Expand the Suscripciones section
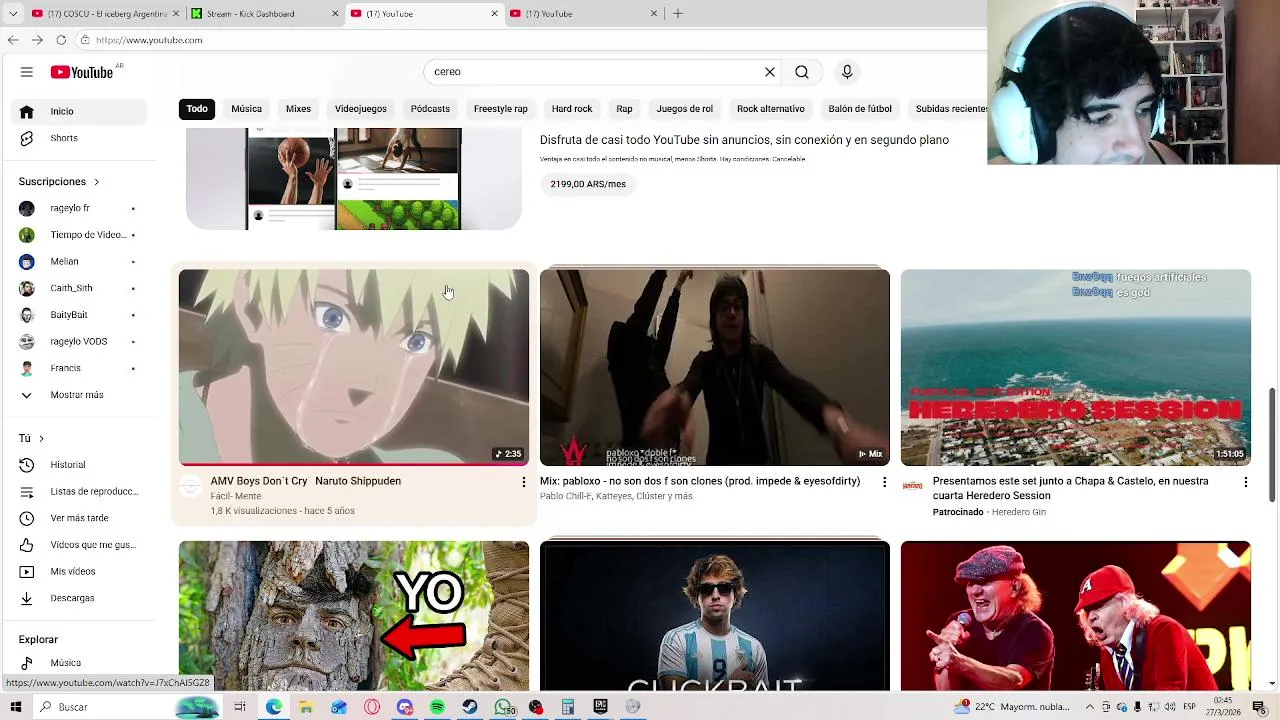The width and height of the screenshot is (1280, 720). tap(59, 182)
